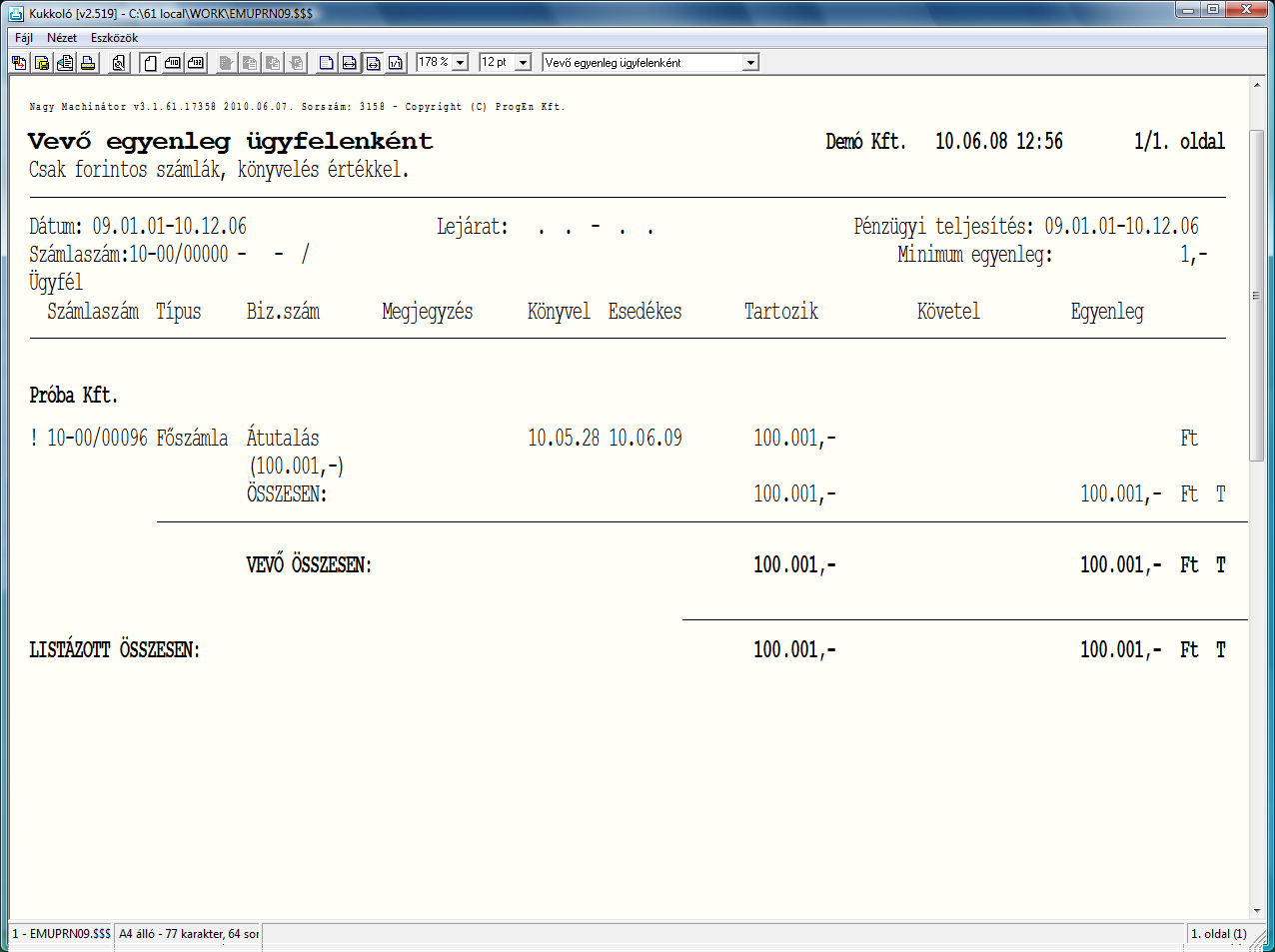The image size is (1275, 952).
Task: Select the blank portrait page layout icon
Action: (x=150, y=63)
